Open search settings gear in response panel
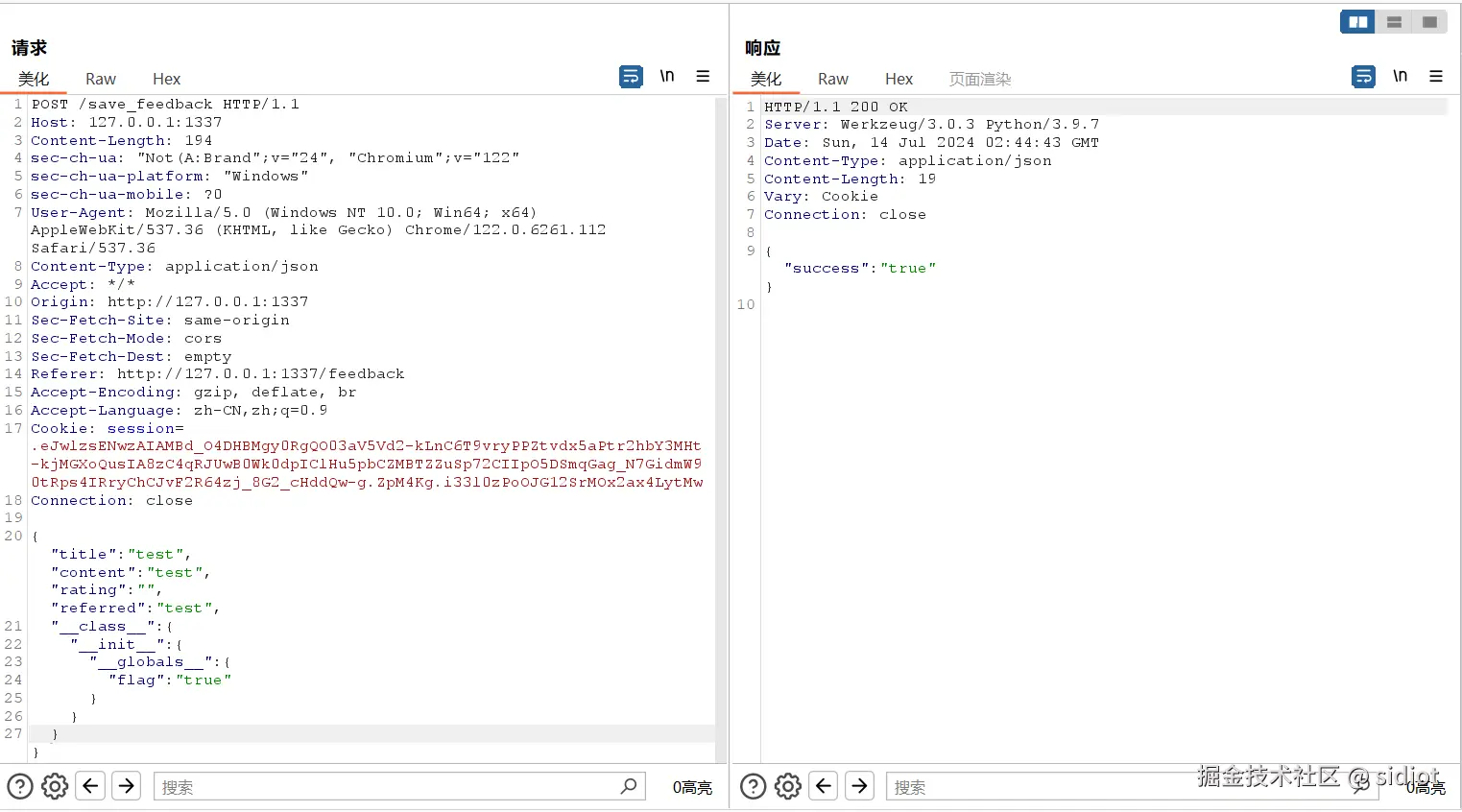The height and width of the screenshot is (812, 1462). pyautogui.click(x=788, y=787)
